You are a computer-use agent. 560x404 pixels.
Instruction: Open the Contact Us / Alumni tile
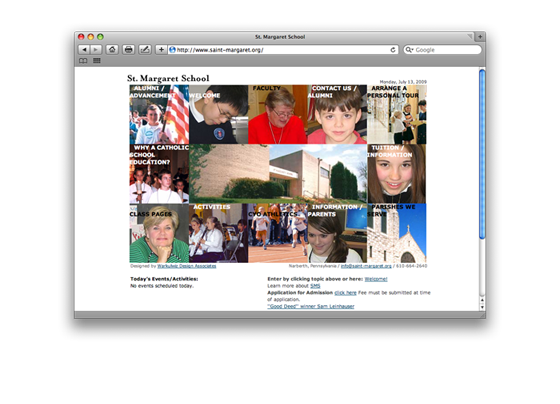337,114
